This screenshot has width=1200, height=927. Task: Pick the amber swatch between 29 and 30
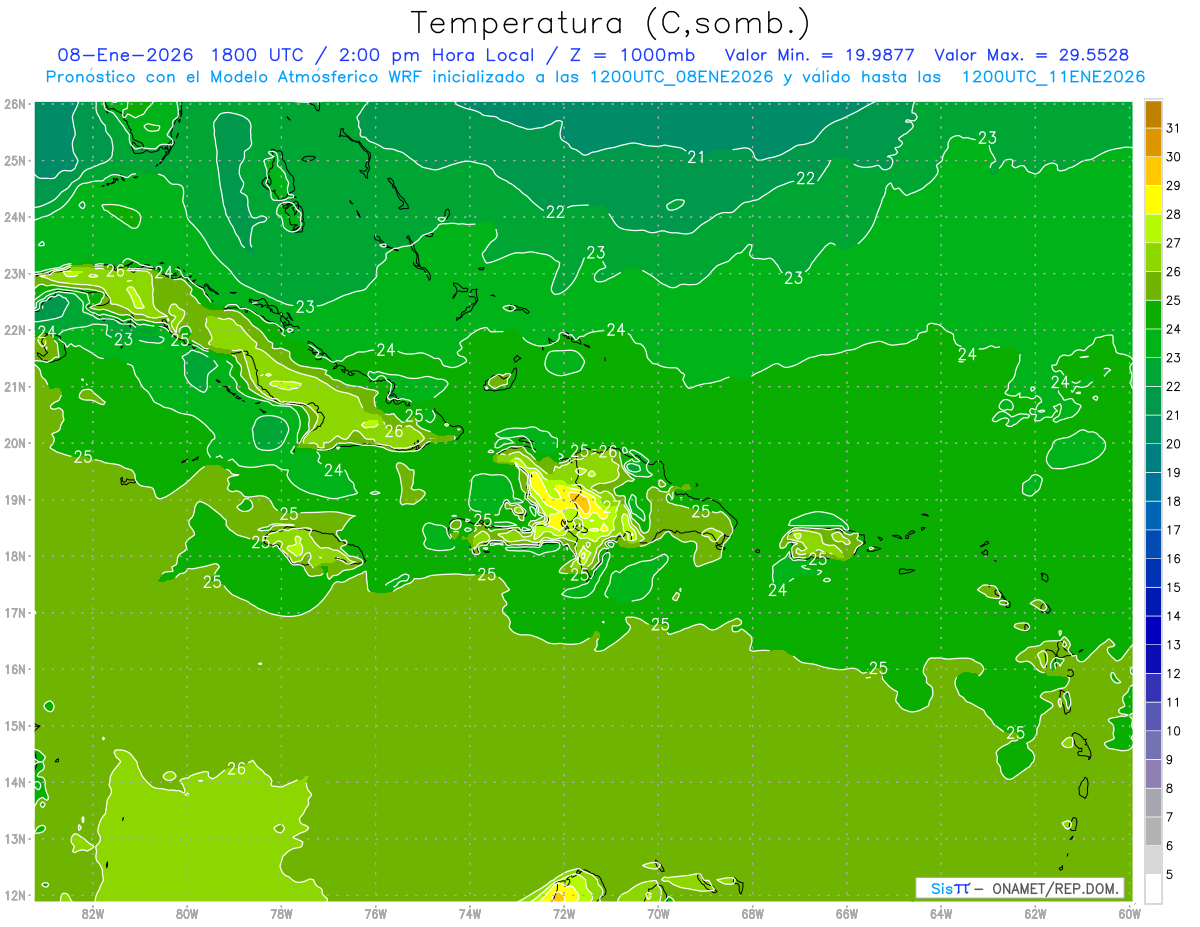click(x=1153, y=172)
